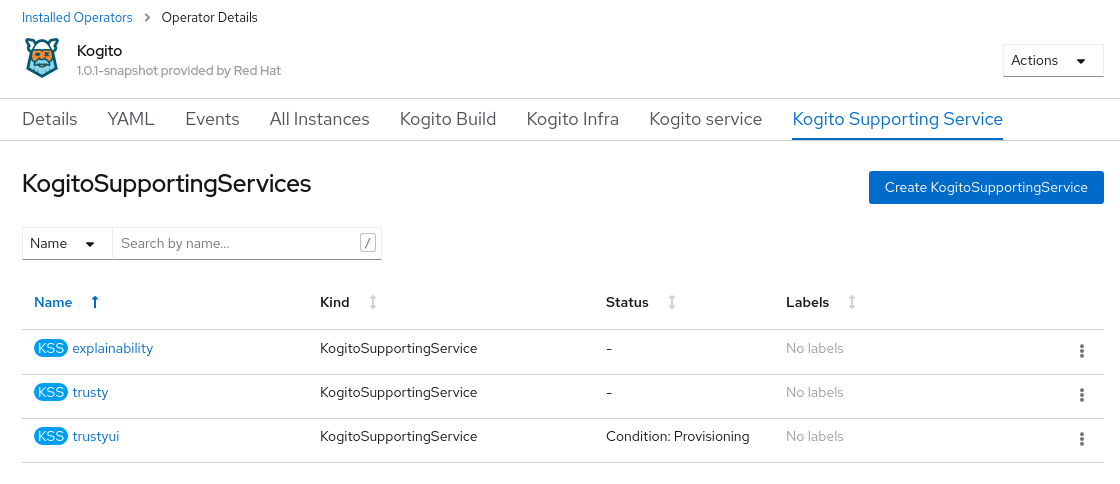1120x484 pixels.
Task: Open the Kogito service tab
Action: click(x=706, y=119)
